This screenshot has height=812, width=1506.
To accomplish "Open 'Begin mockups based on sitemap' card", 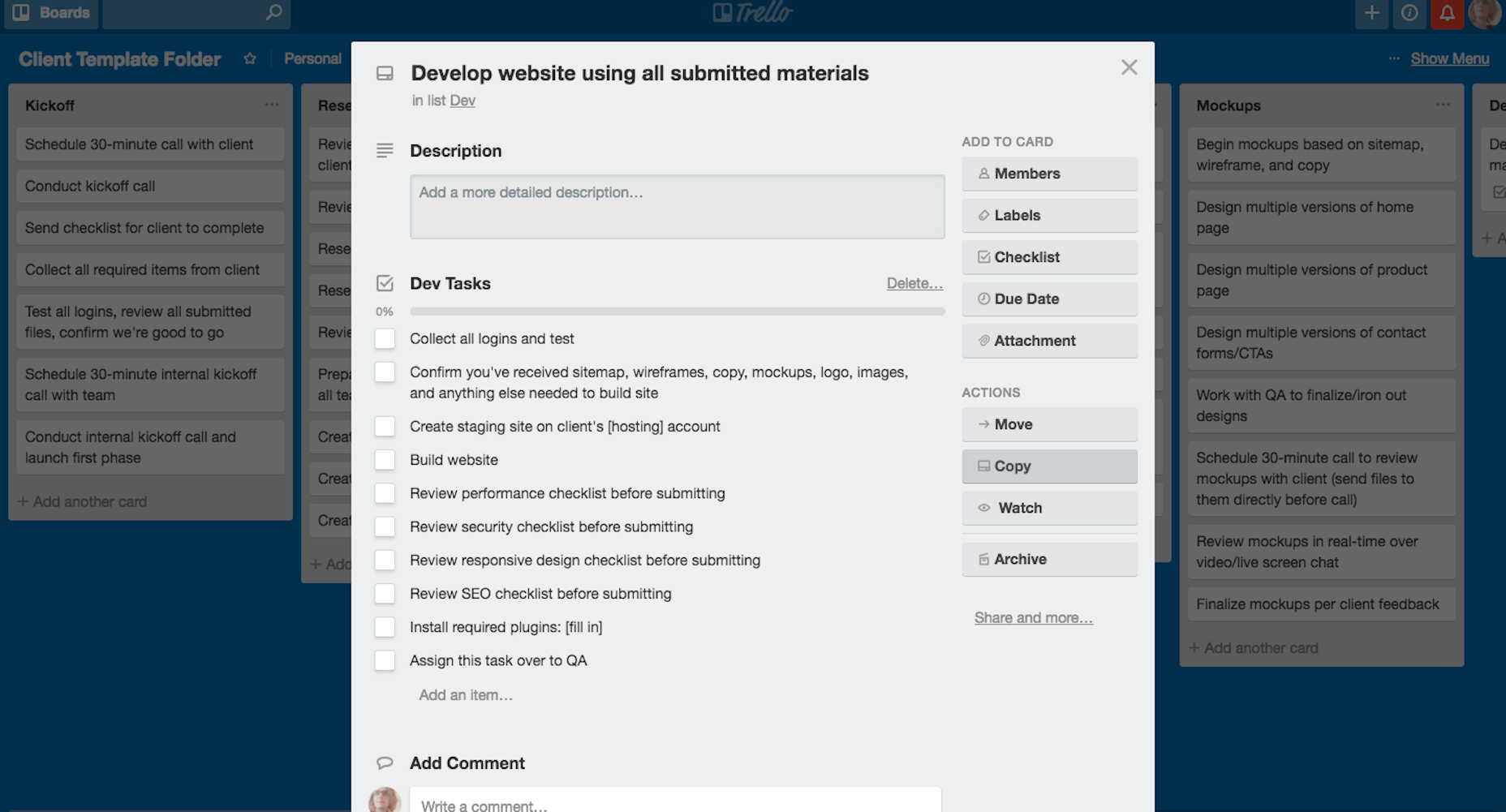I will (x=1321, y=155).
